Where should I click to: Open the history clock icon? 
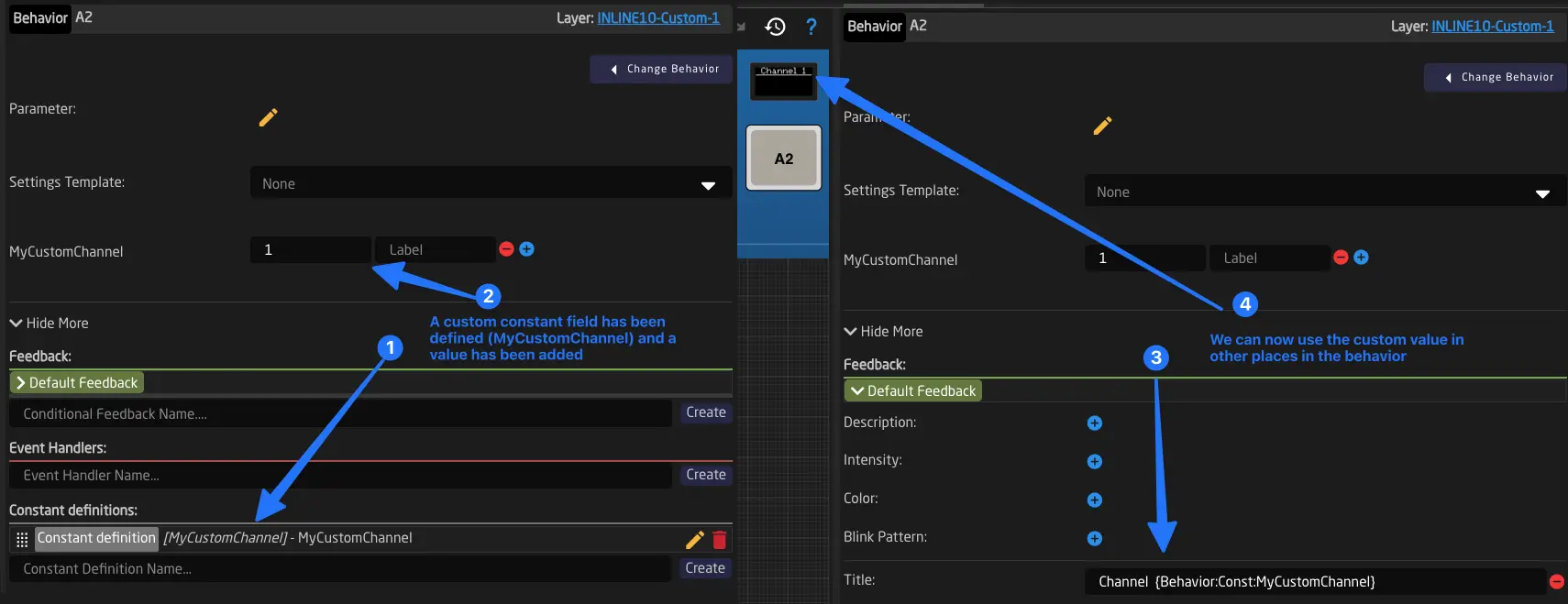pos(775,27)
